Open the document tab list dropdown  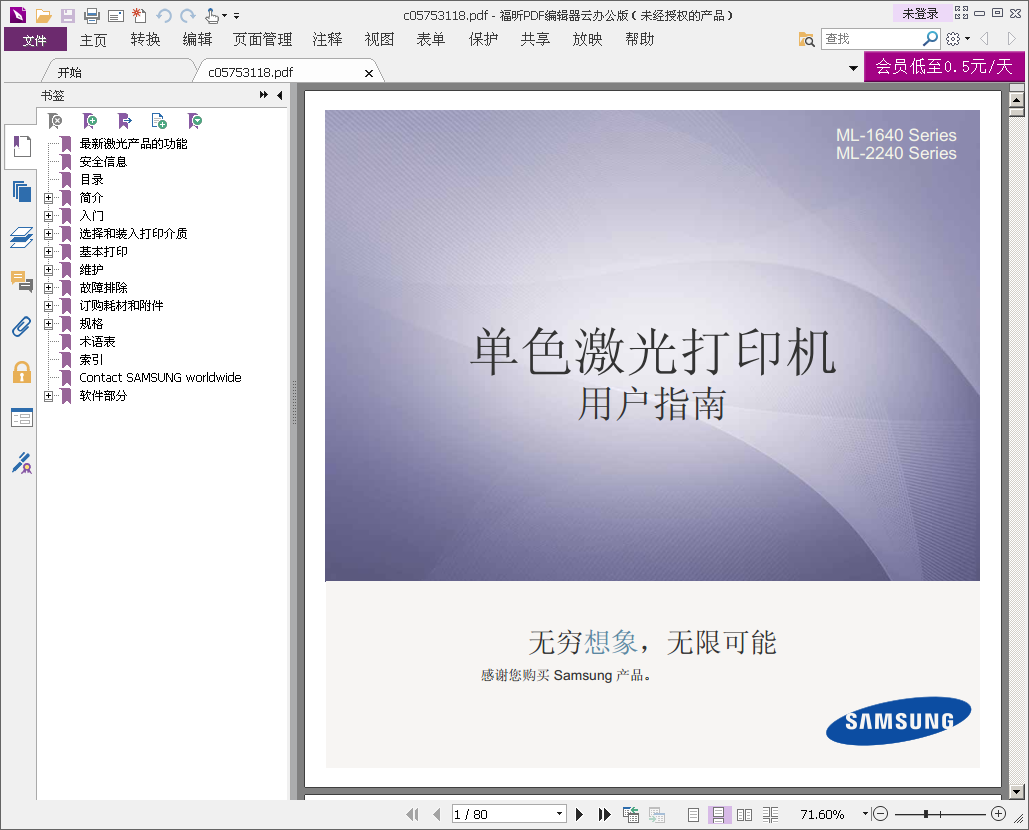[x=853, y=68]
